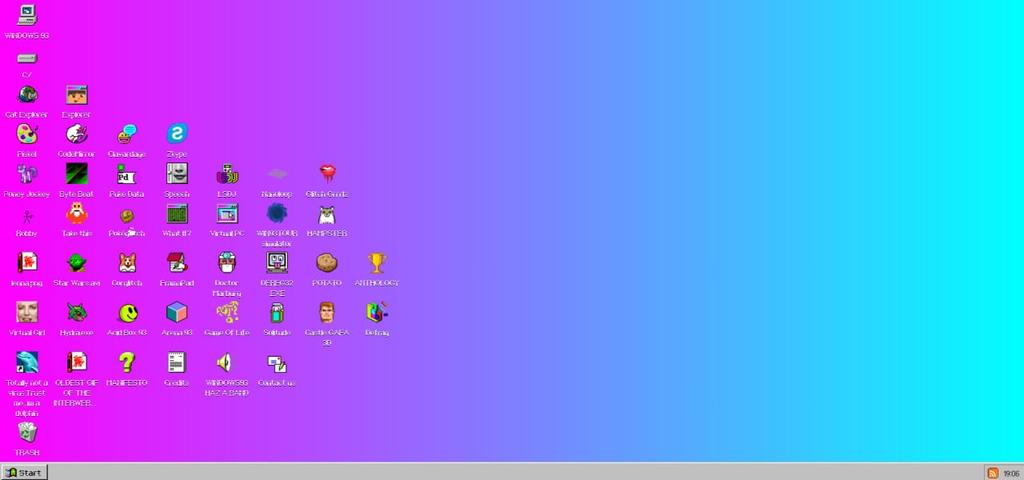Launch the HAMPSTER desktop icon

pos(327,215)
